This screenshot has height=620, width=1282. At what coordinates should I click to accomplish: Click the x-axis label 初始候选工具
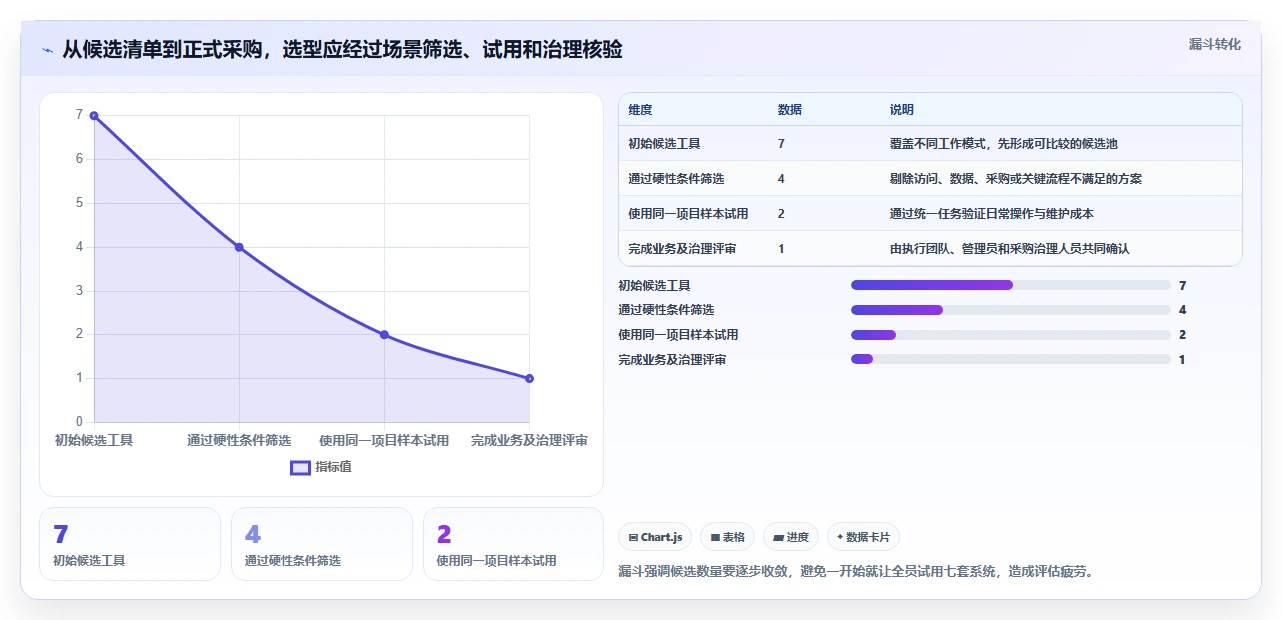point(94,440)
